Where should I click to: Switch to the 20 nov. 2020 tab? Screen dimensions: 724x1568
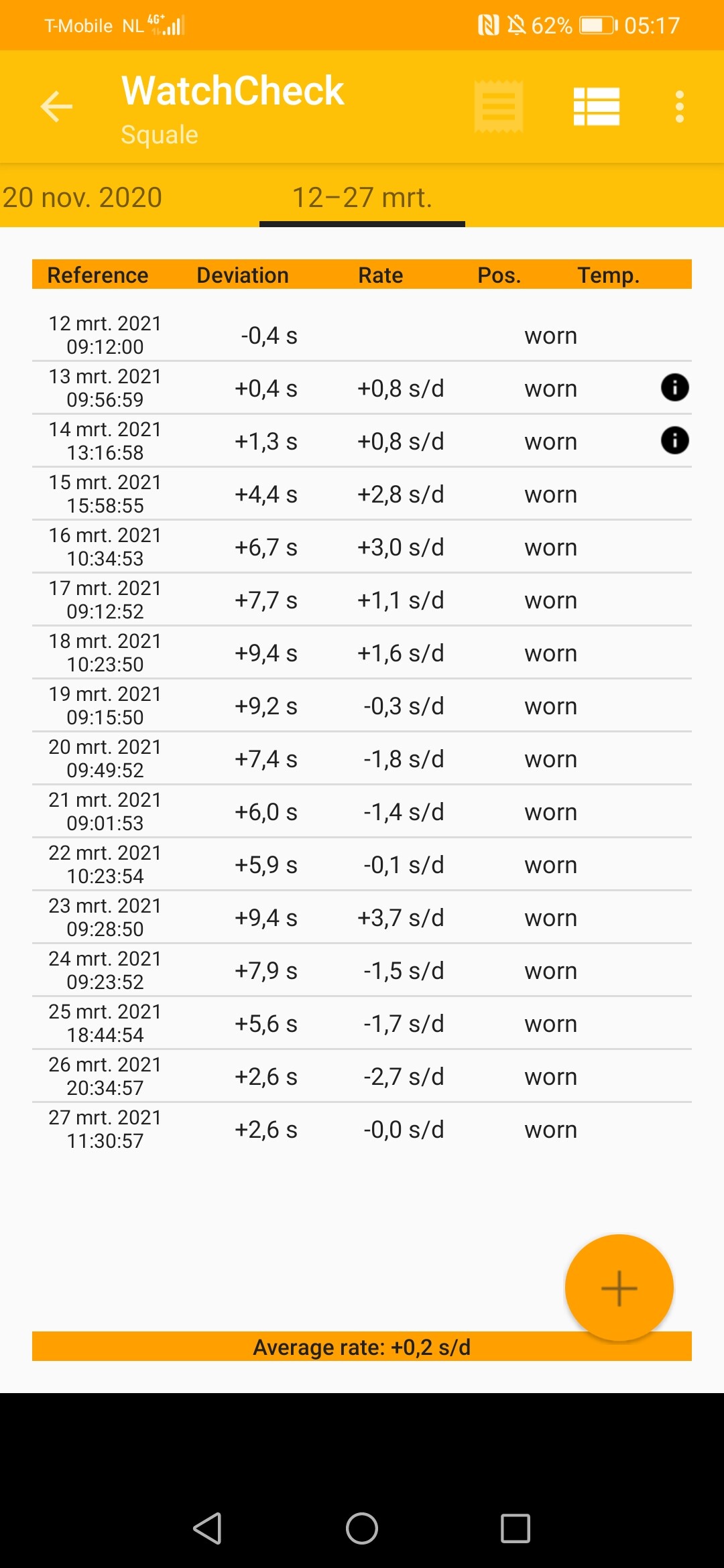pyautogui.click(x=82, y=198)
